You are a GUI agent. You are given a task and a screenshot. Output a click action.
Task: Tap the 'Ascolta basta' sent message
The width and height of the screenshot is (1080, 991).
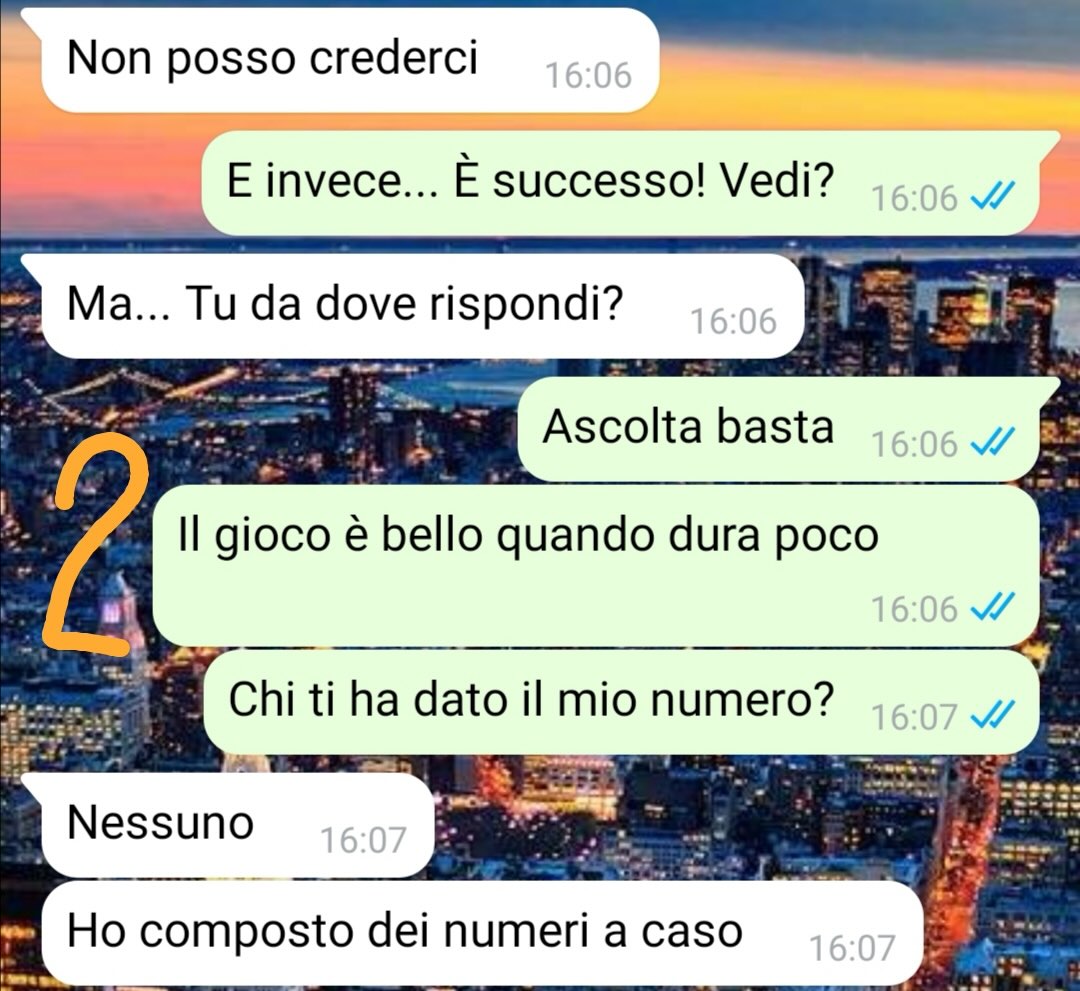[x=778, y=428]
